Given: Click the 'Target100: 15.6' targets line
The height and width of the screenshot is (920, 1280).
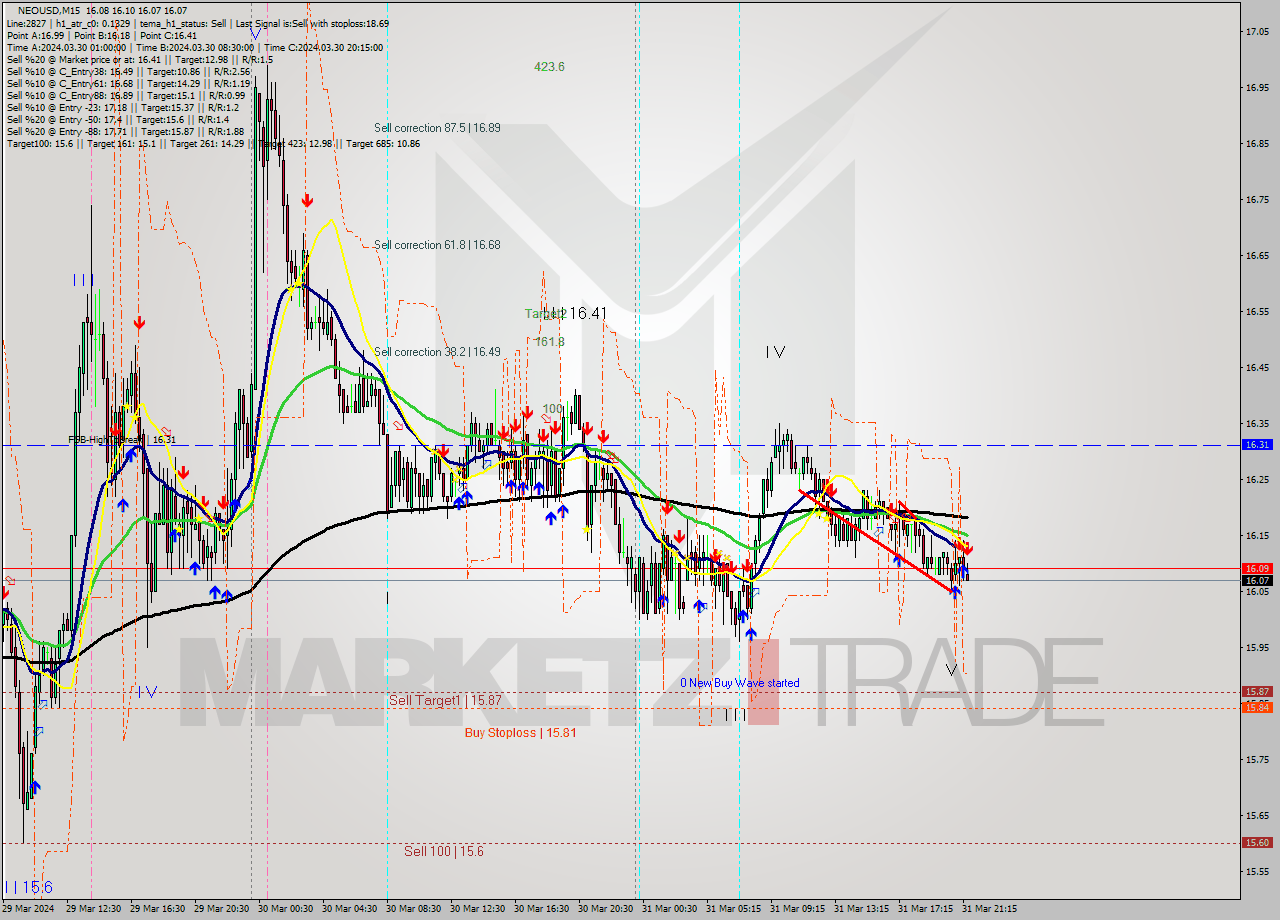Looking at the screenshot, I should pos(213,144).
